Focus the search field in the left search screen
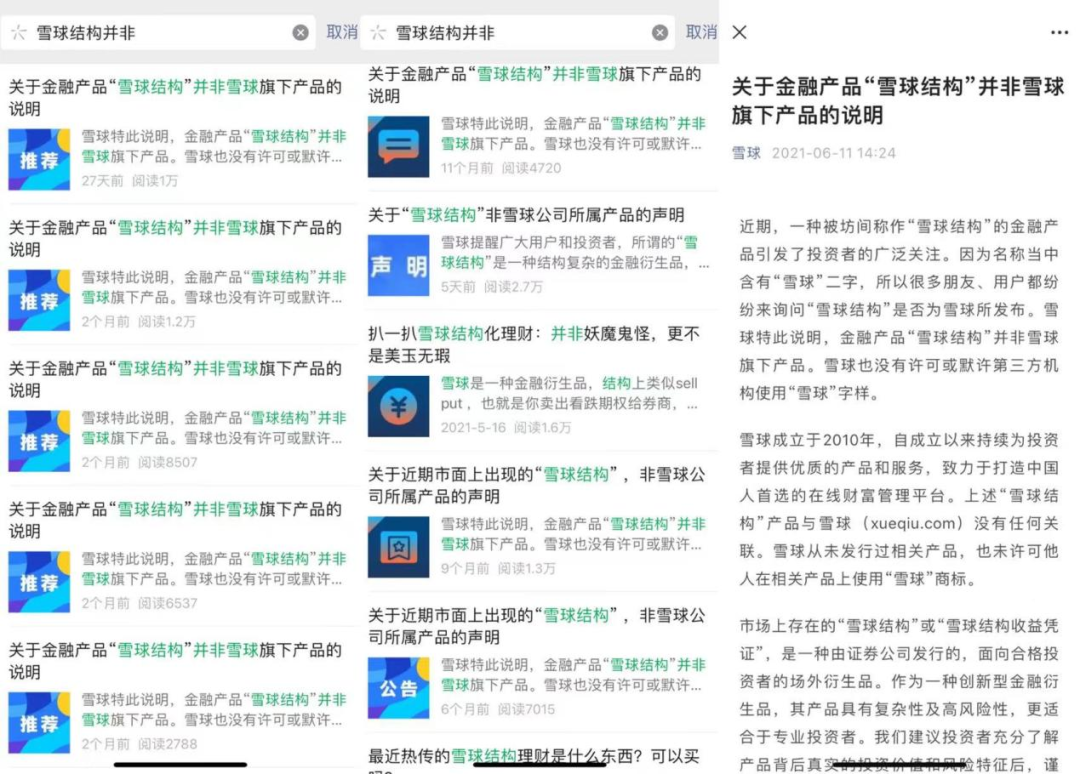1080x774 pixels. click(x=158, y=32)
